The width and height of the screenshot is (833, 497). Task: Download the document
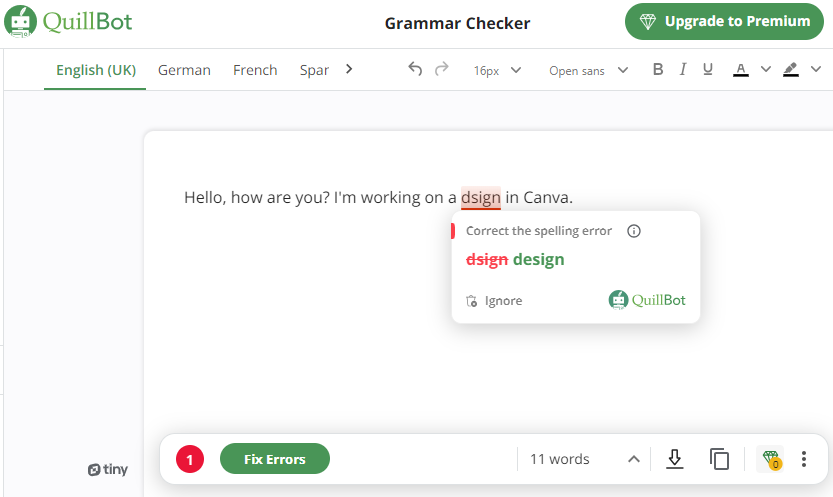(675, 459)
